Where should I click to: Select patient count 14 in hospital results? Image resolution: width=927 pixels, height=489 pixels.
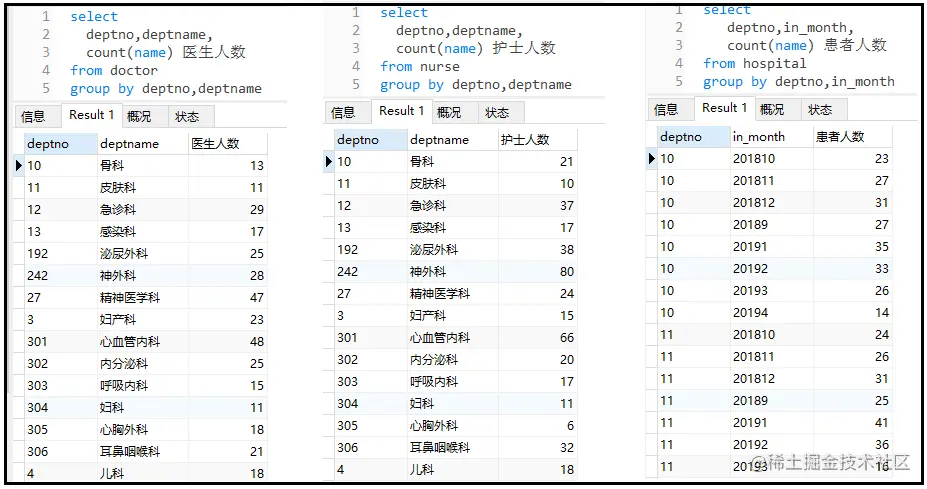[852, 312]
